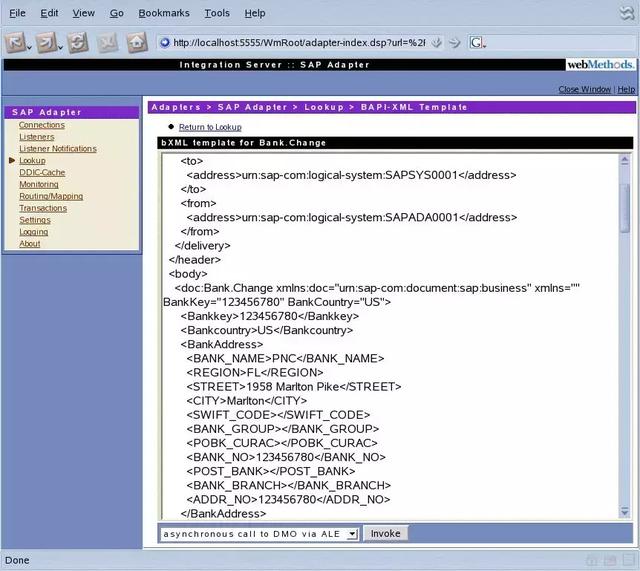Click the address line with SAPSYS0001
Image resolution: width=640 pixels, height=571 pixels.
pos(351,175)
